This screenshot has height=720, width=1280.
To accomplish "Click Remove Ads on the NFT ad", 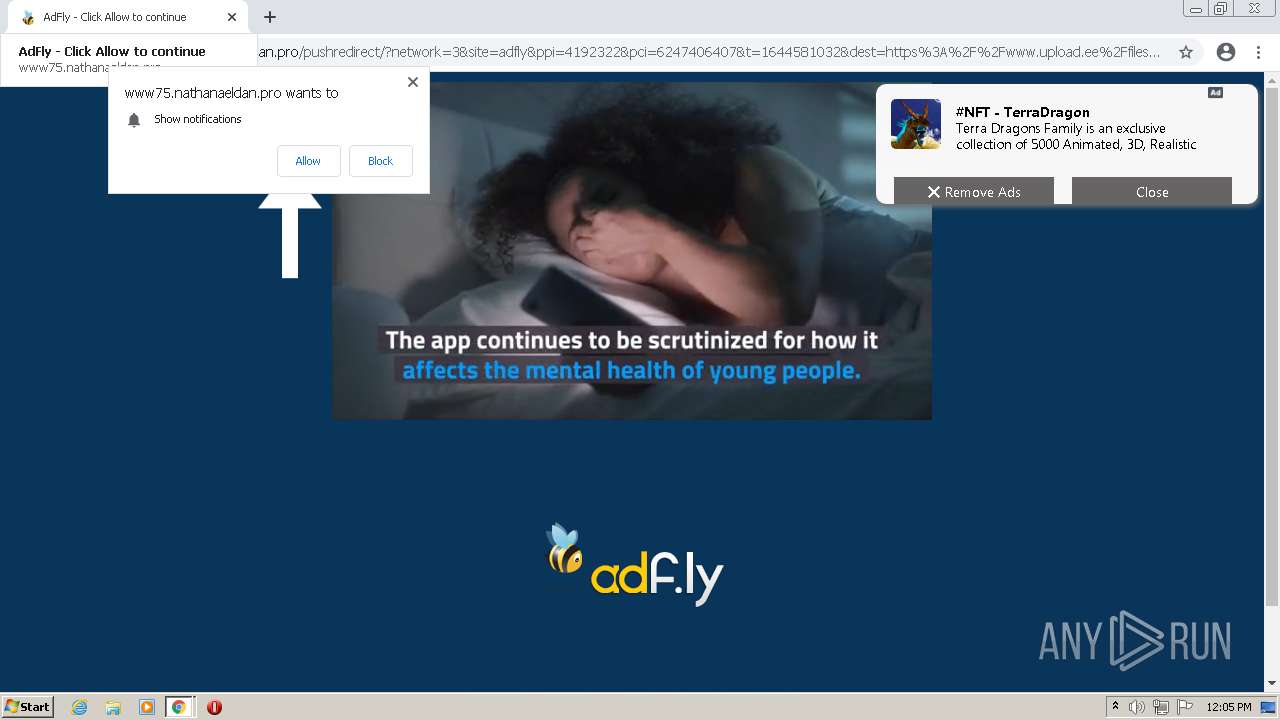I will pos(973,191).
